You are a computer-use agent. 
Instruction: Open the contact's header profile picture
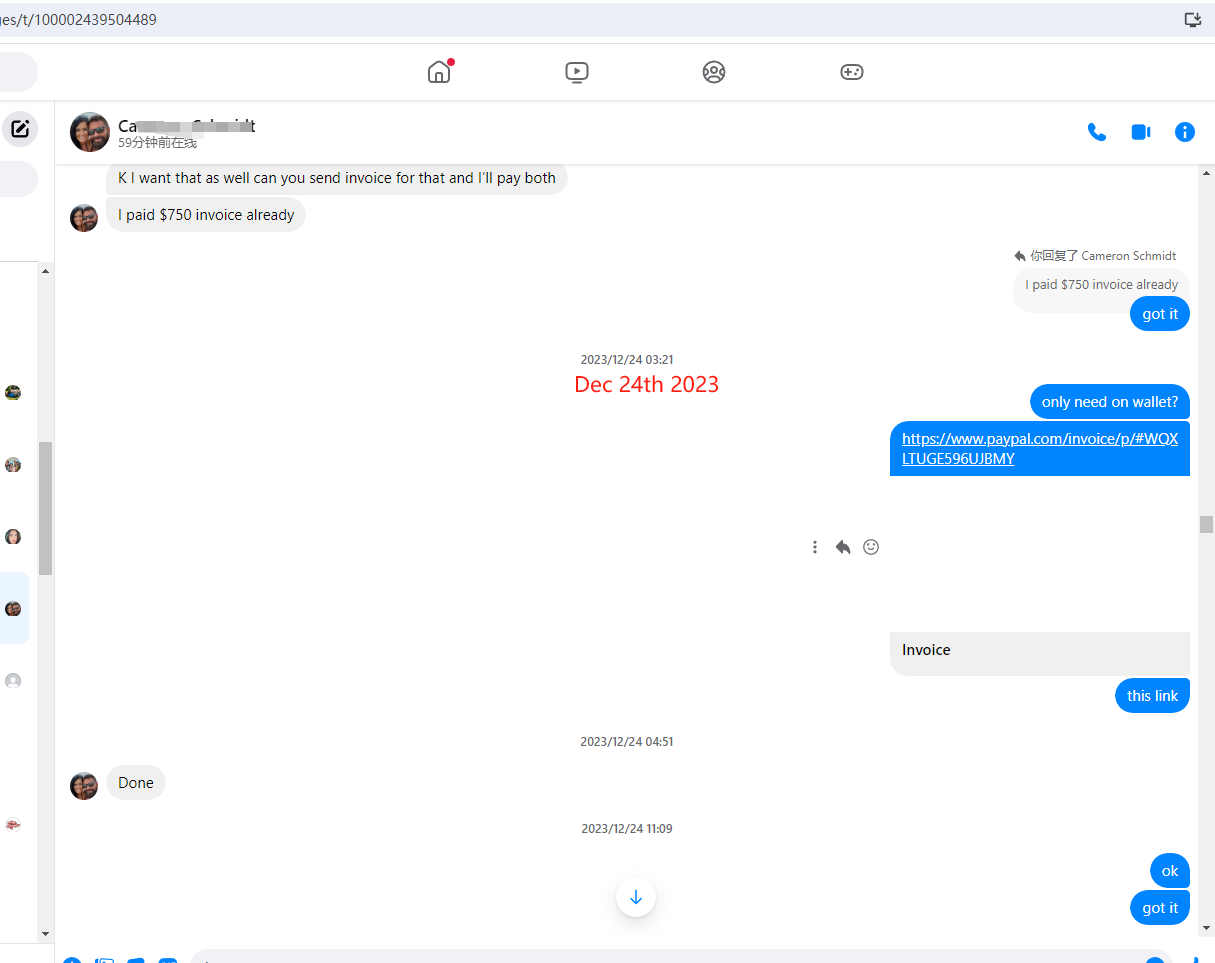90,132
